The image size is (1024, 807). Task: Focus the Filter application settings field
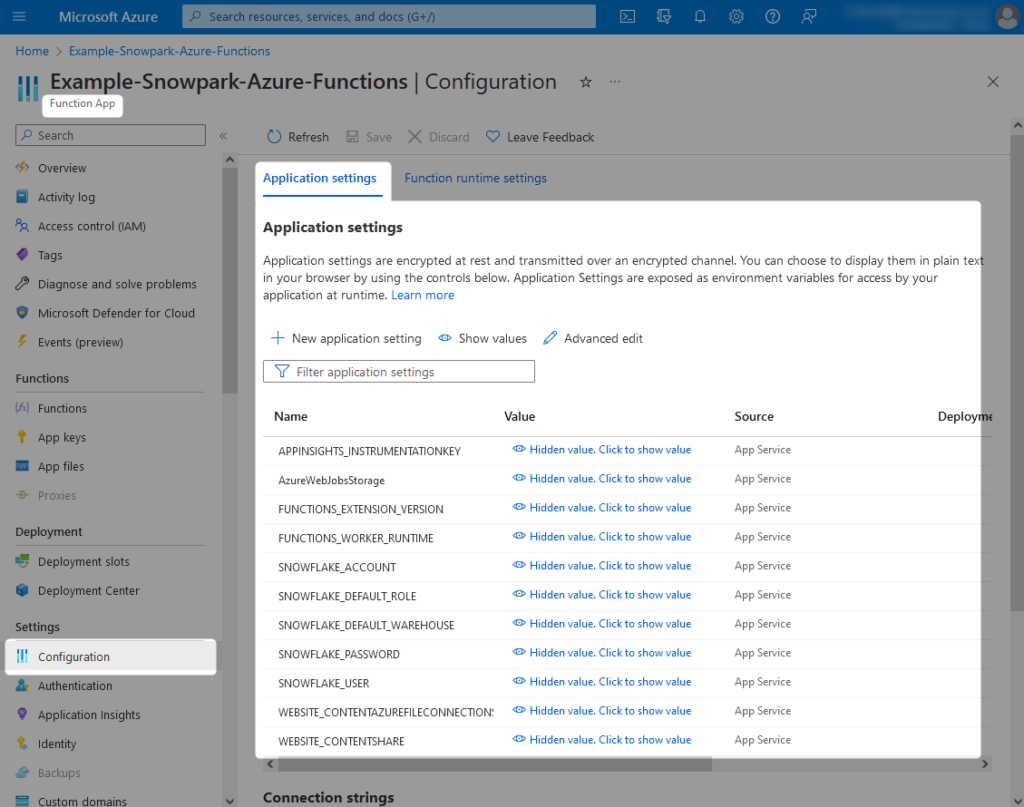pyautogui.click(x=399, y=372)
